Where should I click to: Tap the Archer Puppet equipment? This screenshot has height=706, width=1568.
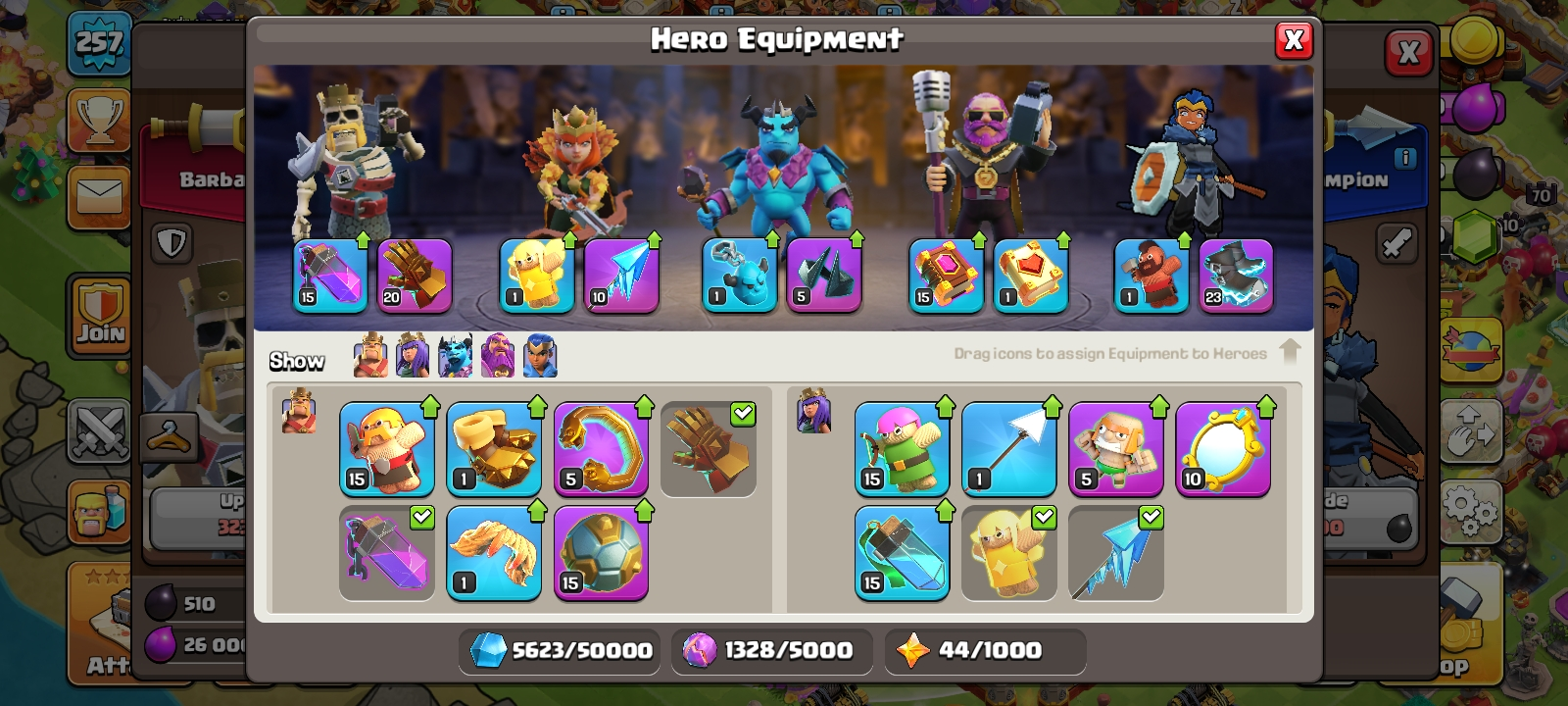903,448
